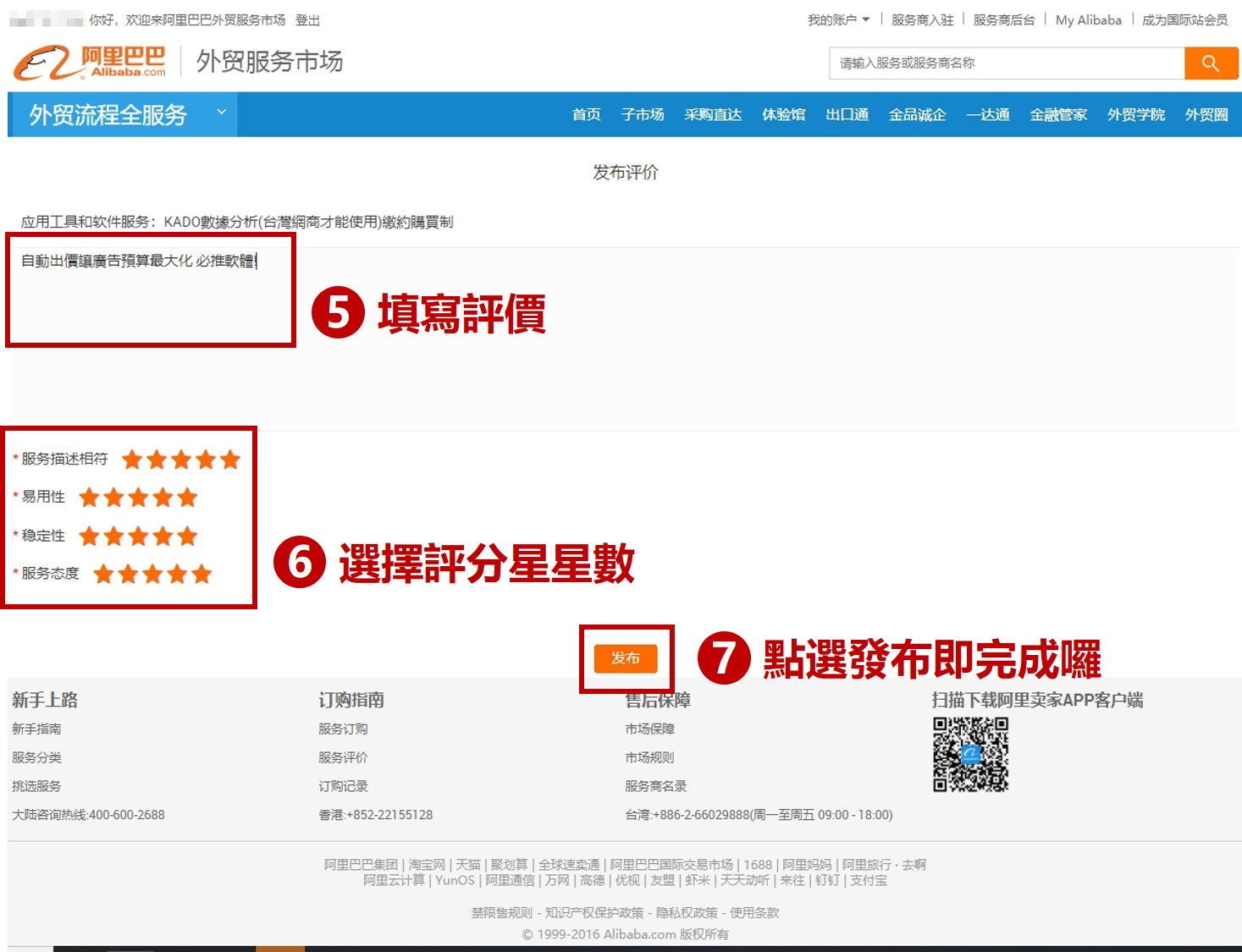Click the 阿里卖家APP QR code

tap(970, 756)
